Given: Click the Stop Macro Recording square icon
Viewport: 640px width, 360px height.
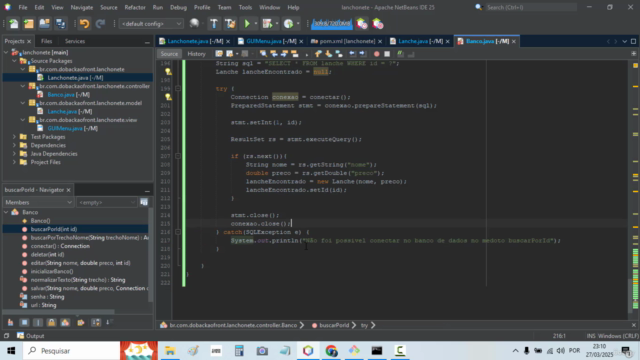Looking at the screenshot, I should 387,54.
